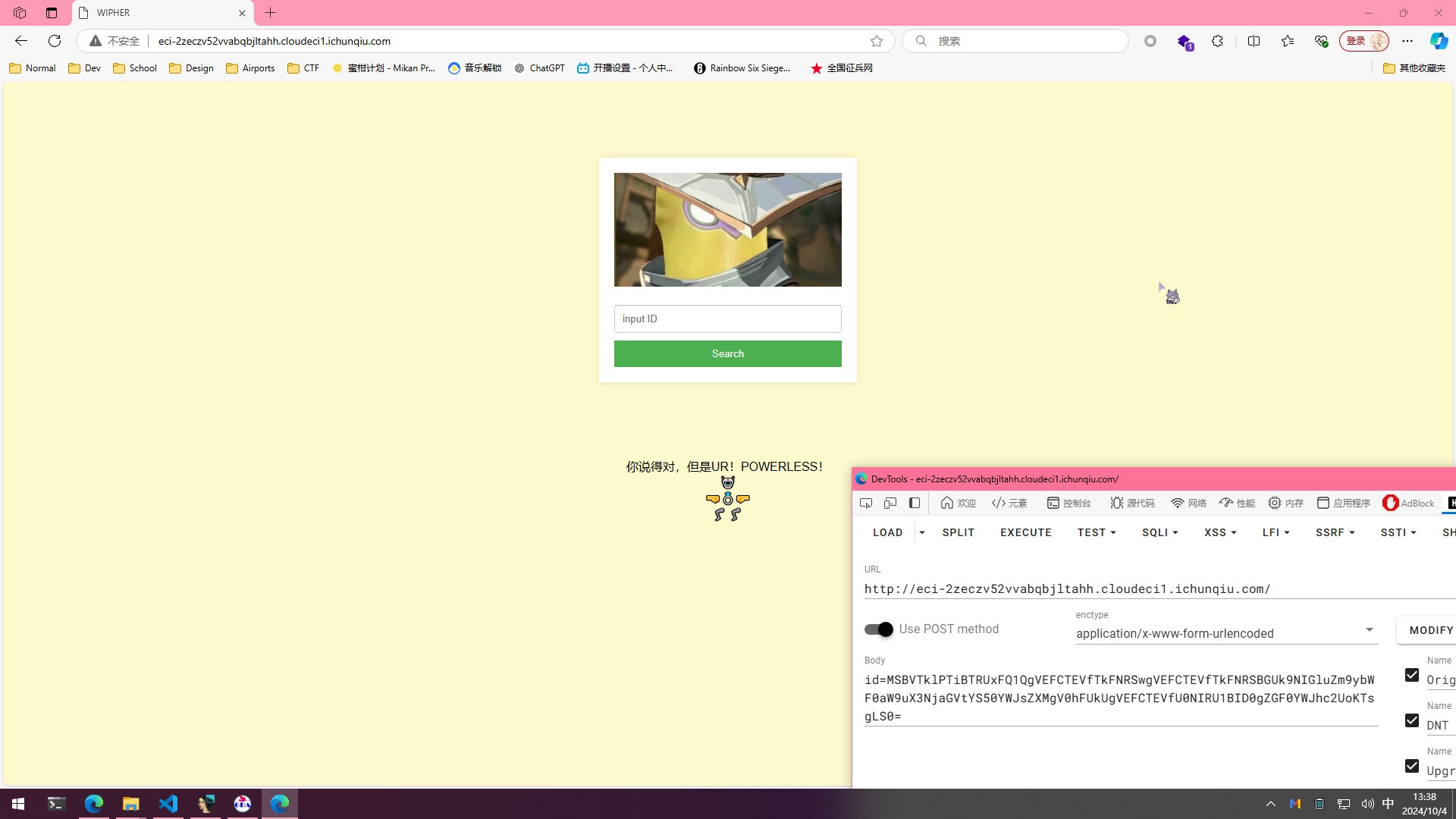Screen dimensions: 1456x819
Task: Toggle split screen view icon
Action: click(1254, 41)
